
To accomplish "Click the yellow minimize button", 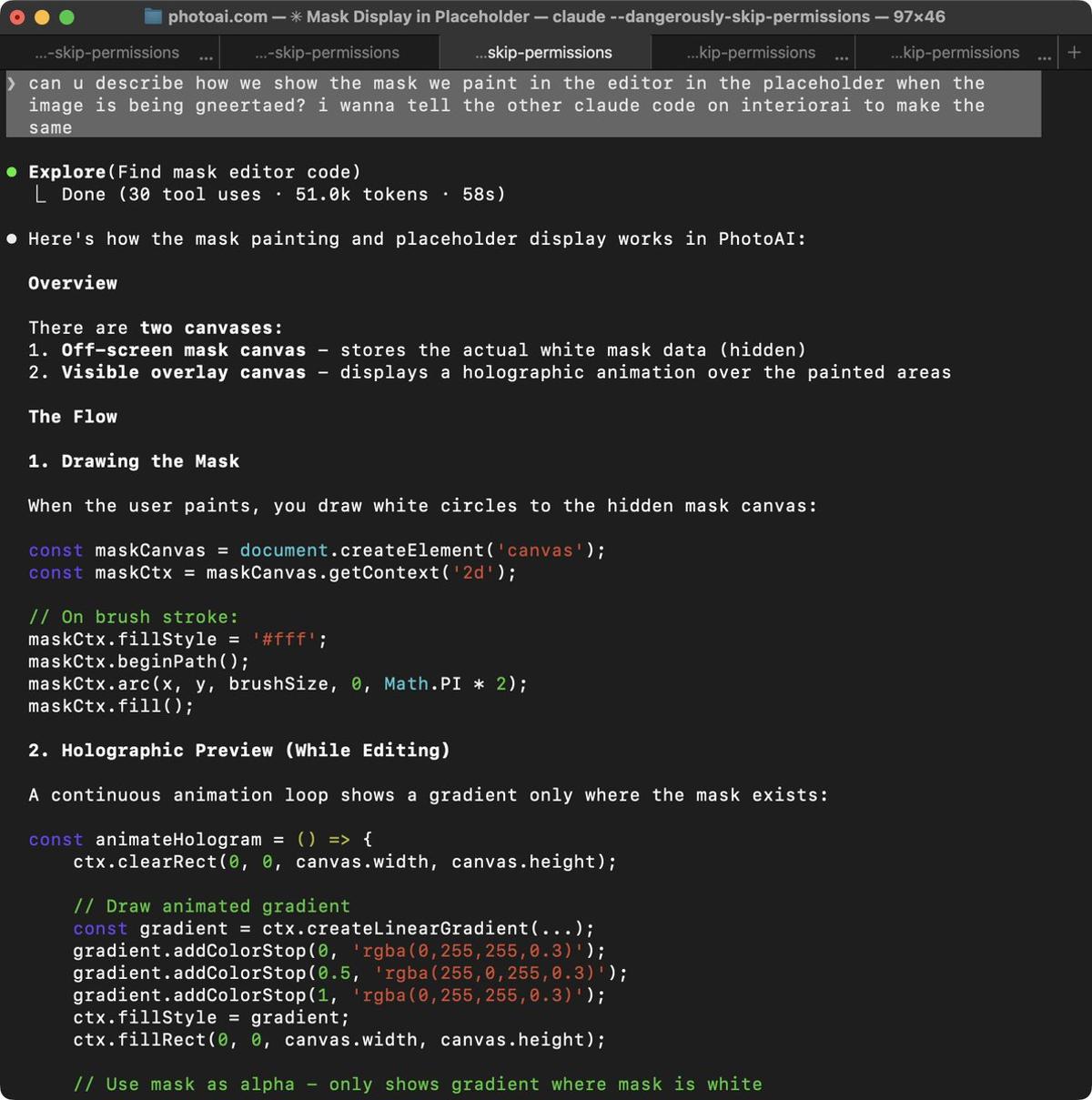I will click(40, 15).
